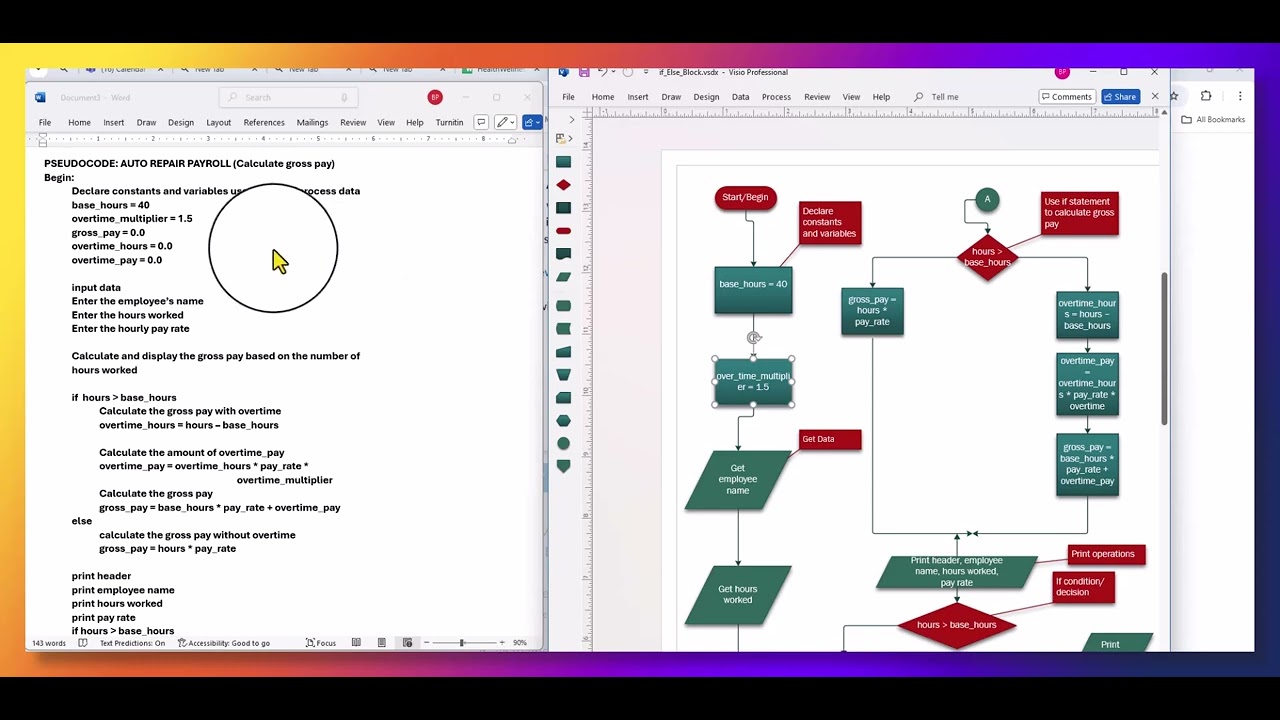Image resolution: width=1280 pixels, height=720 pixels.
Task: Toggle Text Predictions in Word status bar
Action: [x=132, y=643]
